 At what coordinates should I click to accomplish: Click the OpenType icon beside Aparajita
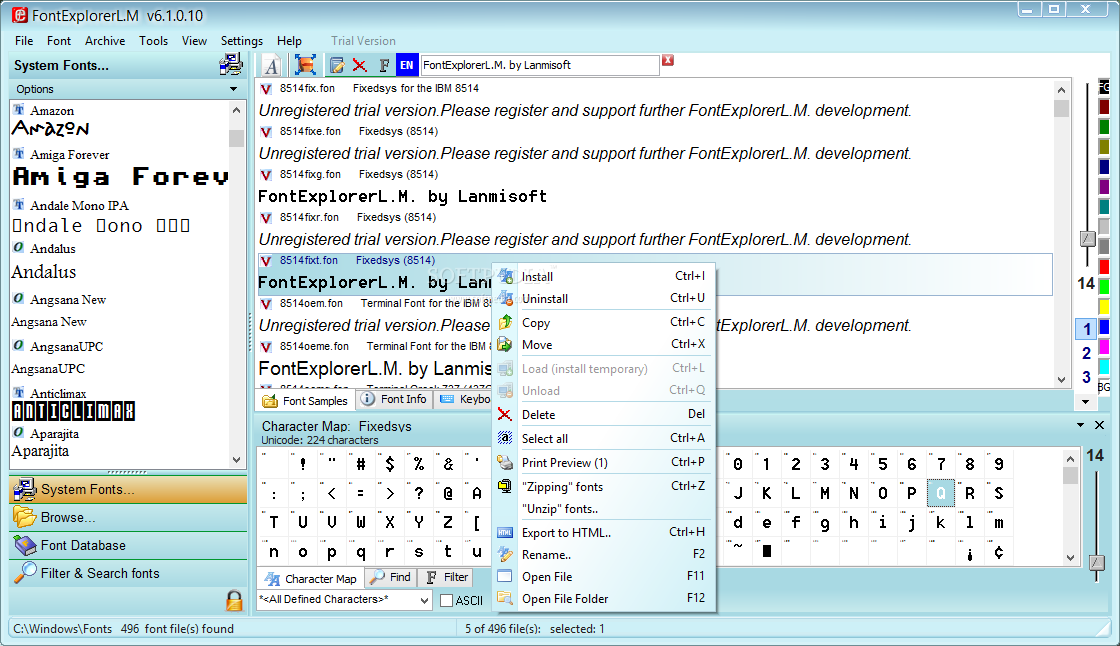point(19,433)
